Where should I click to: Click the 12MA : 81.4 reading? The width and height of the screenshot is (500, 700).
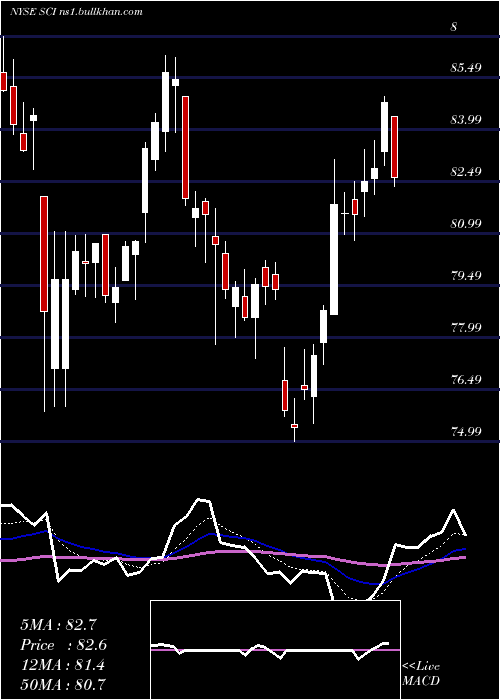click(62, 665)
